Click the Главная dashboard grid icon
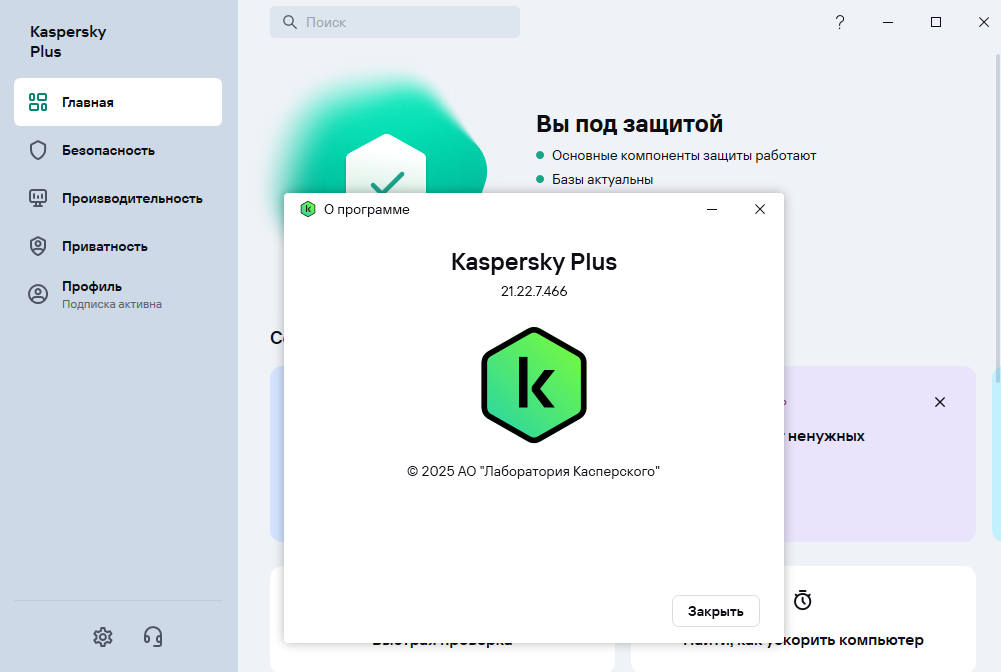The height and width of the screenshot is (672, 1001). (x=38, y=102)
